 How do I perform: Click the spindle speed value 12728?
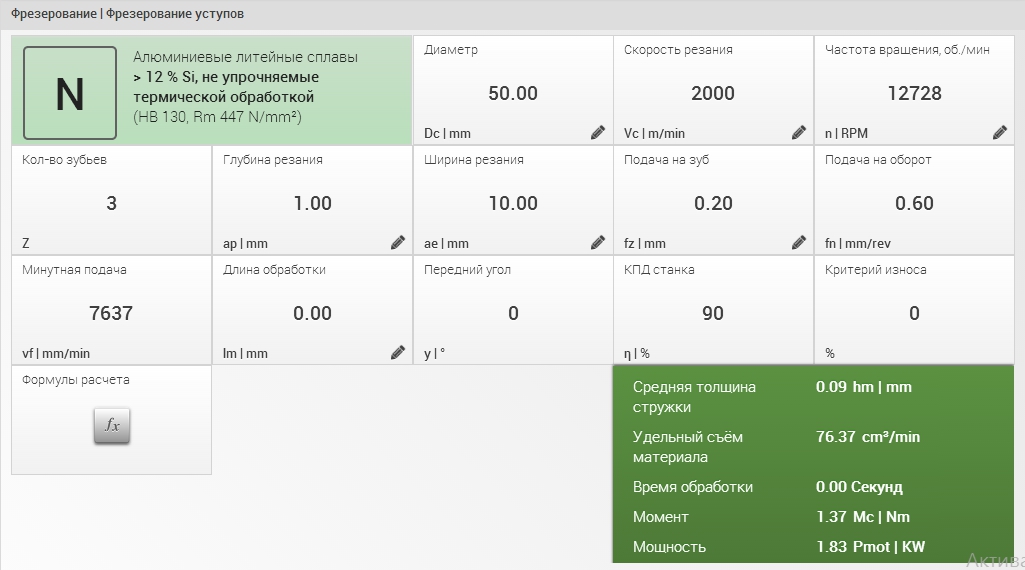pyautogui.click(x=914, y=94)
